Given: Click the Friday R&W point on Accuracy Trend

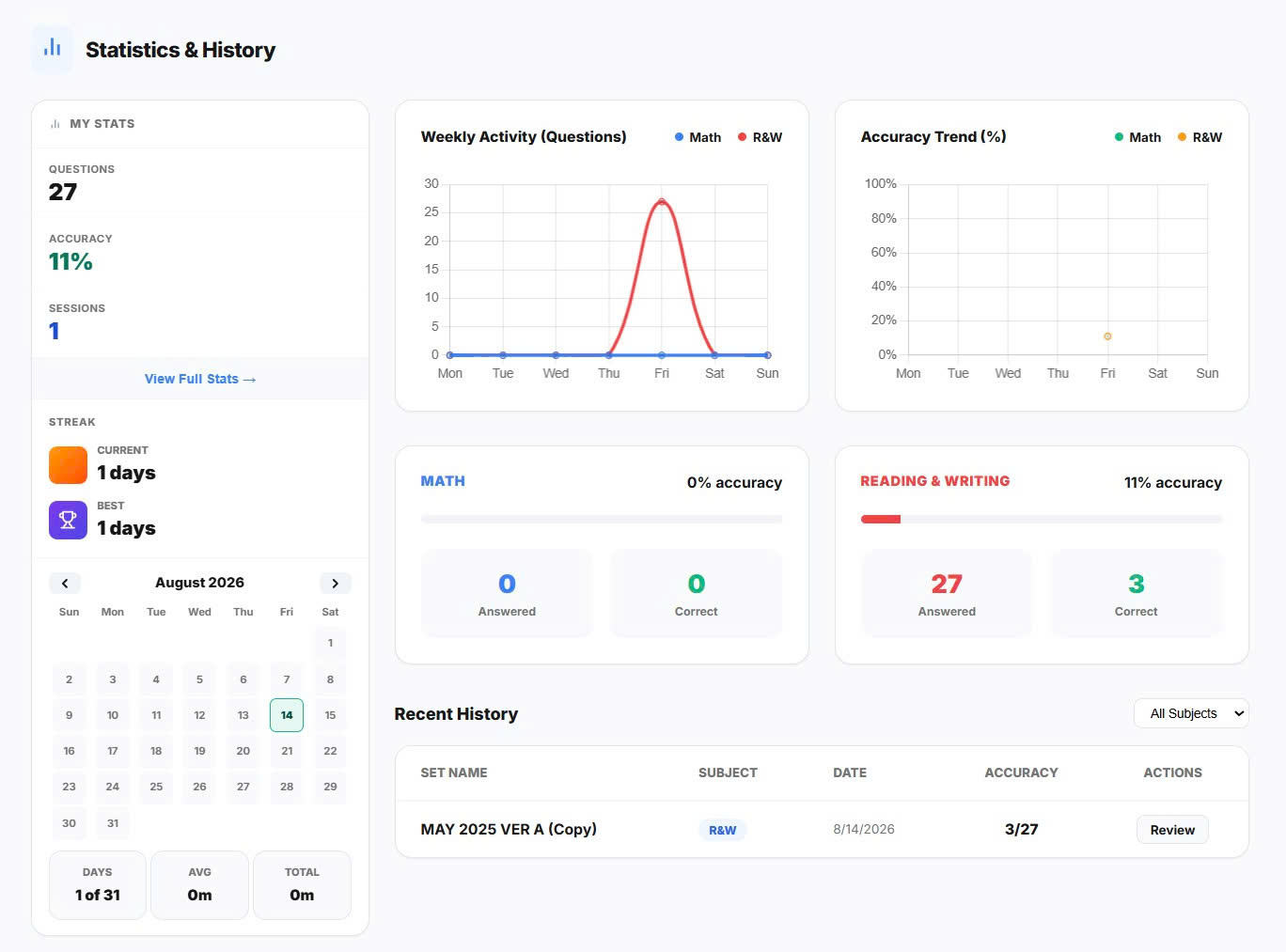Looking at the screenshot, I should [x=1107, y=336].
